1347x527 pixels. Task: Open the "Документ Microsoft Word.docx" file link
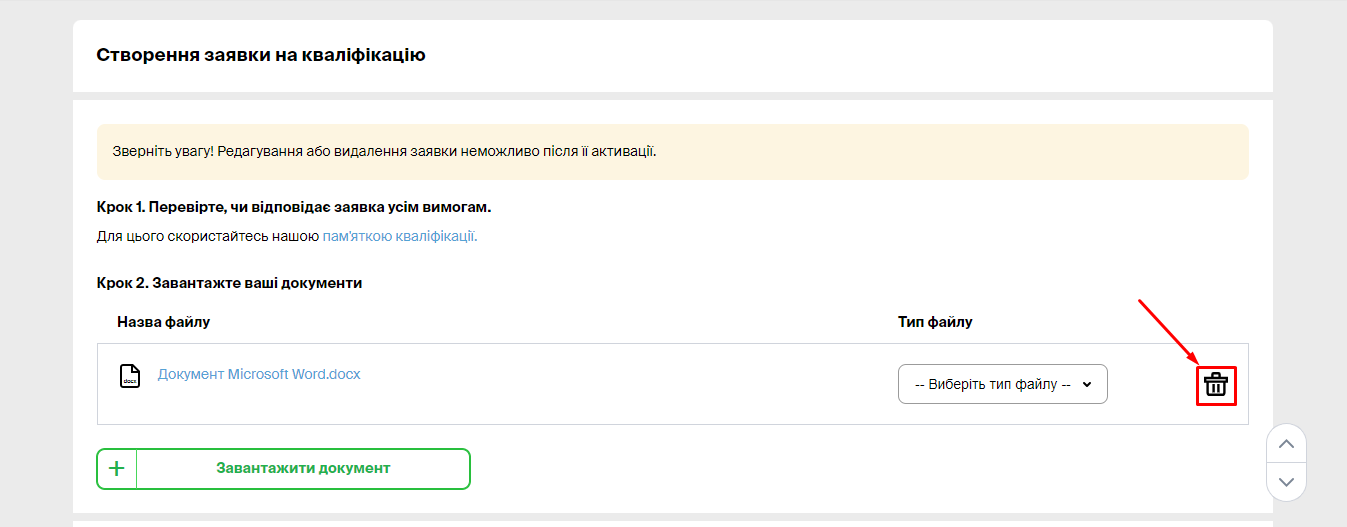259,375
